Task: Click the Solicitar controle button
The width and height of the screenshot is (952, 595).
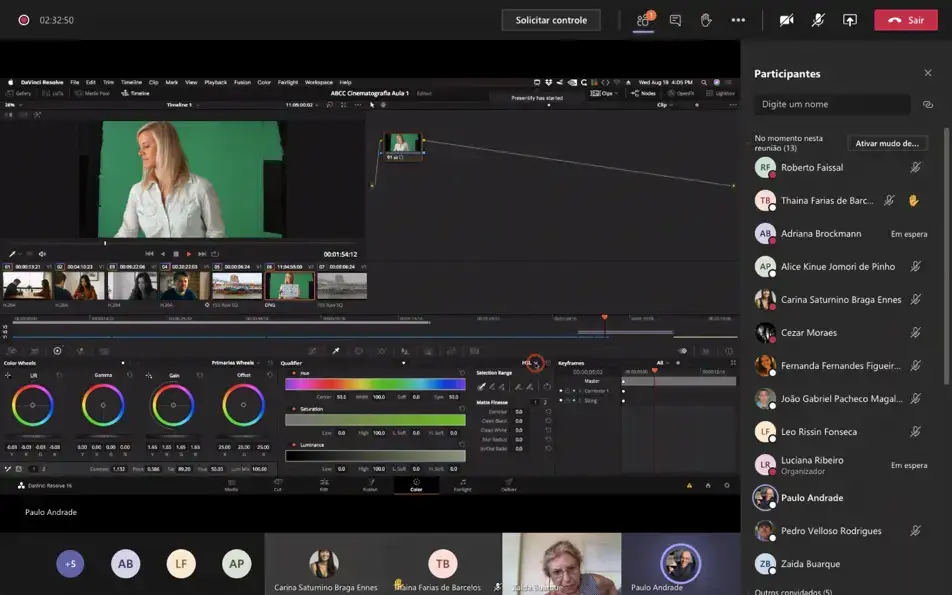Action: (x=551, y=20)
